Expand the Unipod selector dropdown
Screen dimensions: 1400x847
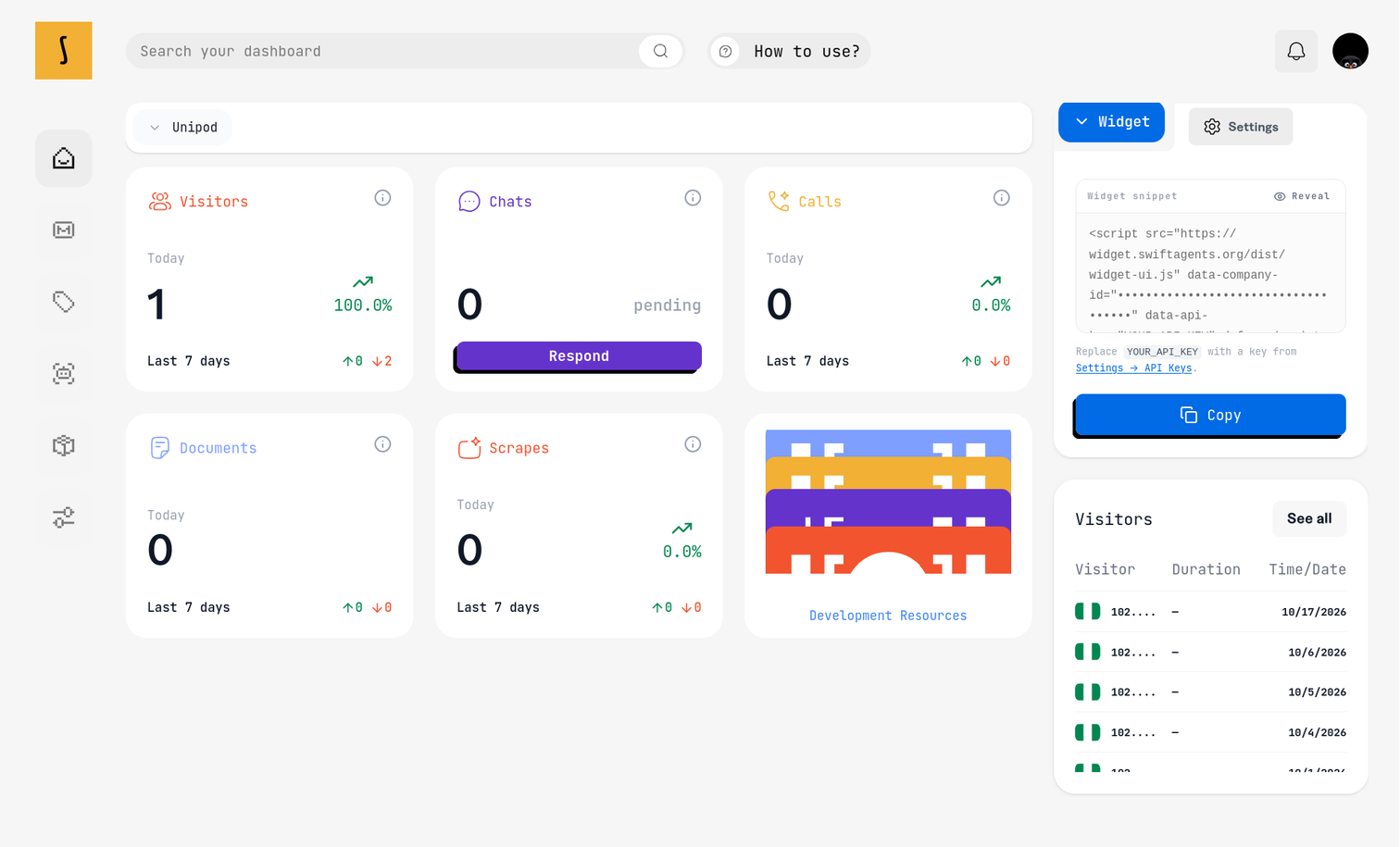pyautogui.click(x=184, y=128)
